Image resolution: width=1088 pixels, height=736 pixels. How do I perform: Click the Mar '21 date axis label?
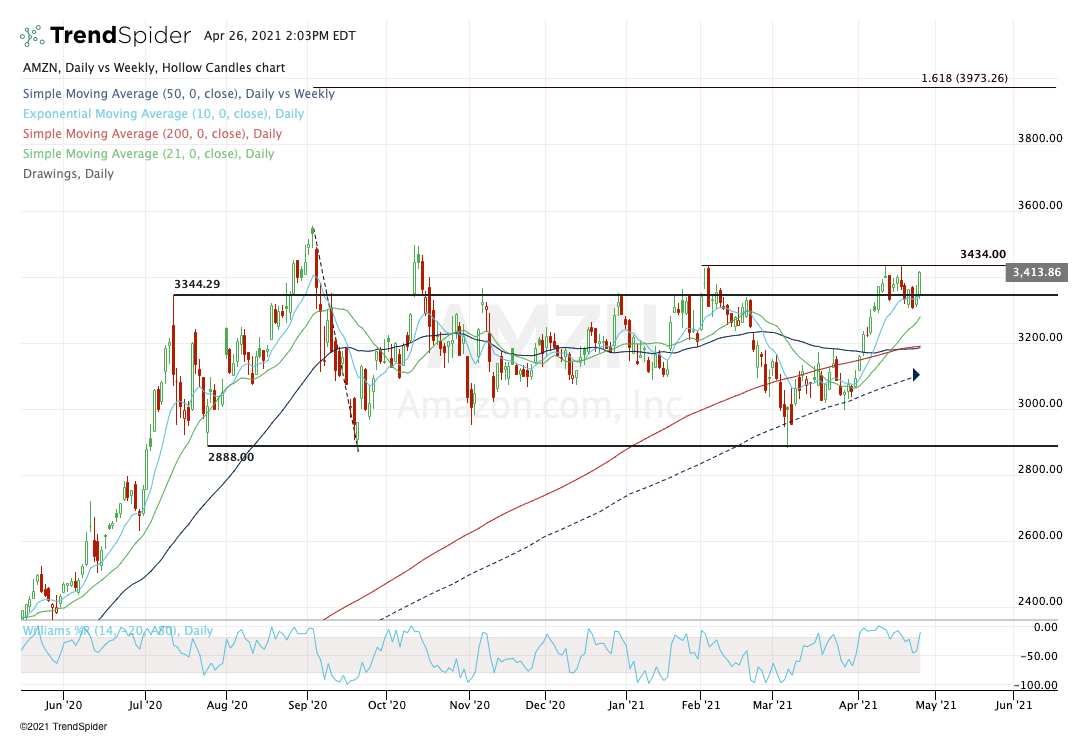coord(772,705)
